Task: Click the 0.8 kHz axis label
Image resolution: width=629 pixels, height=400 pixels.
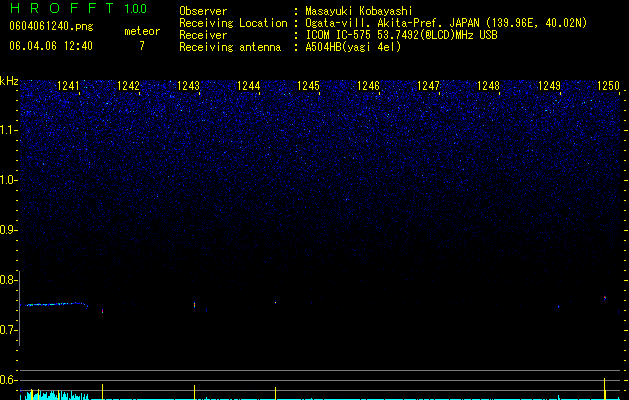Action: [x=8, y=280]
